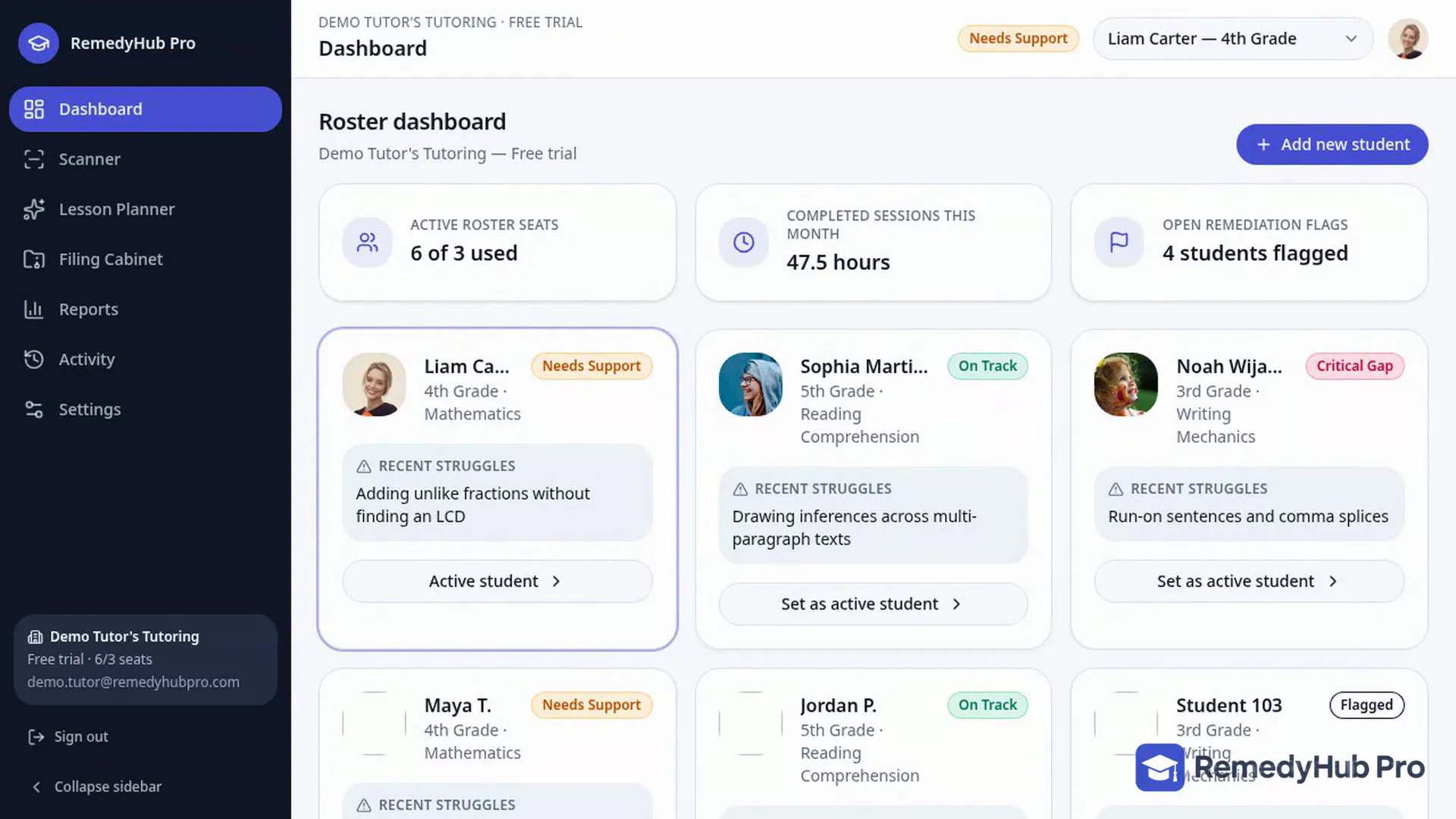
Task: Open the Scanner page
Action: 146,159
